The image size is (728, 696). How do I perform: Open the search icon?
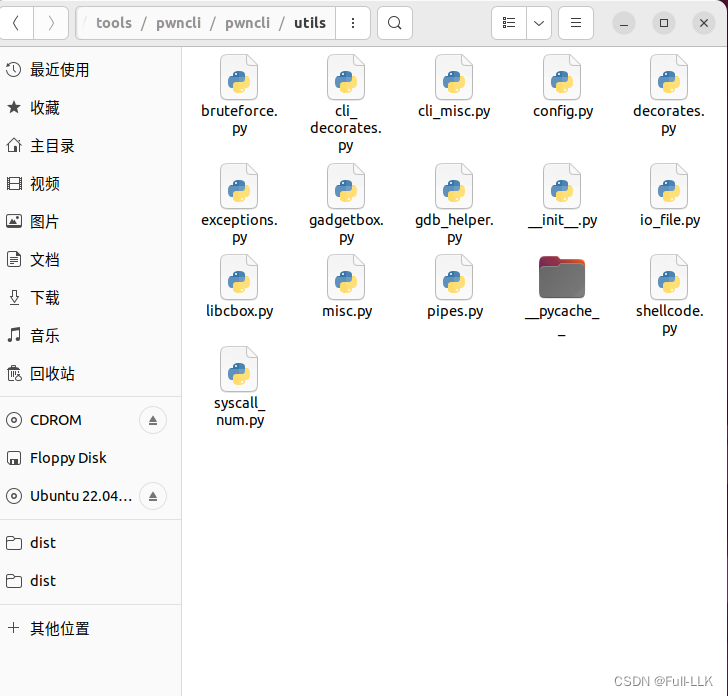tap(395, 23)
